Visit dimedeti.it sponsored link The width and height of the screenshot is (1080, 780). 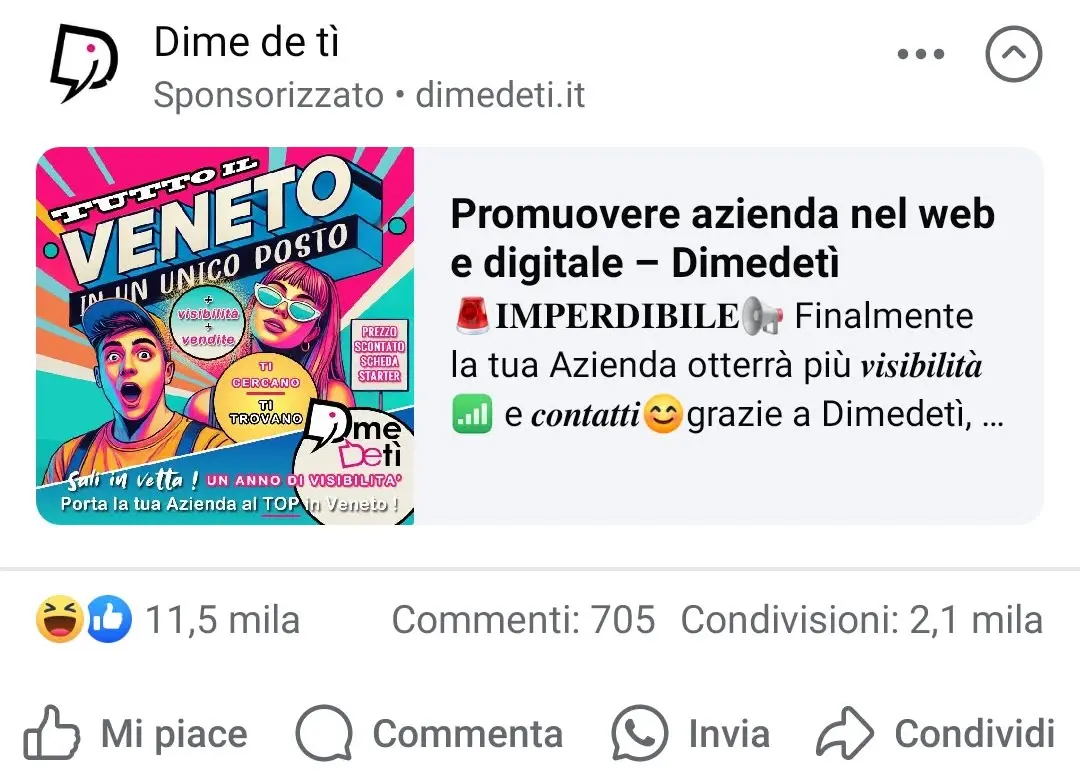pyautogui.click(x=500, y=95)
